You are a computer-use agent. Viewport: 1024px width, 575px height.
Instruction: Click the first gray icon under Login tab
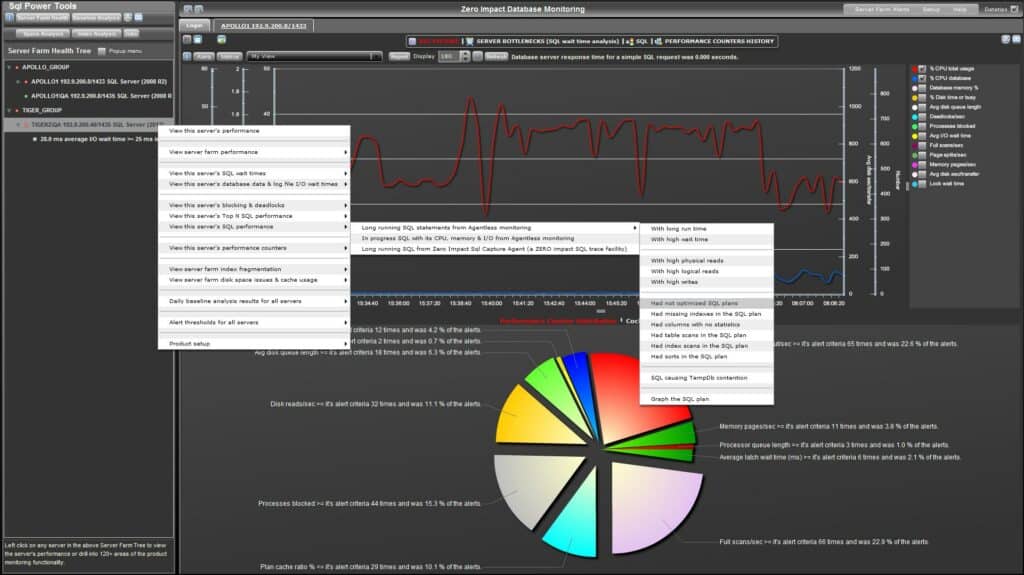[x=187, y=40]
